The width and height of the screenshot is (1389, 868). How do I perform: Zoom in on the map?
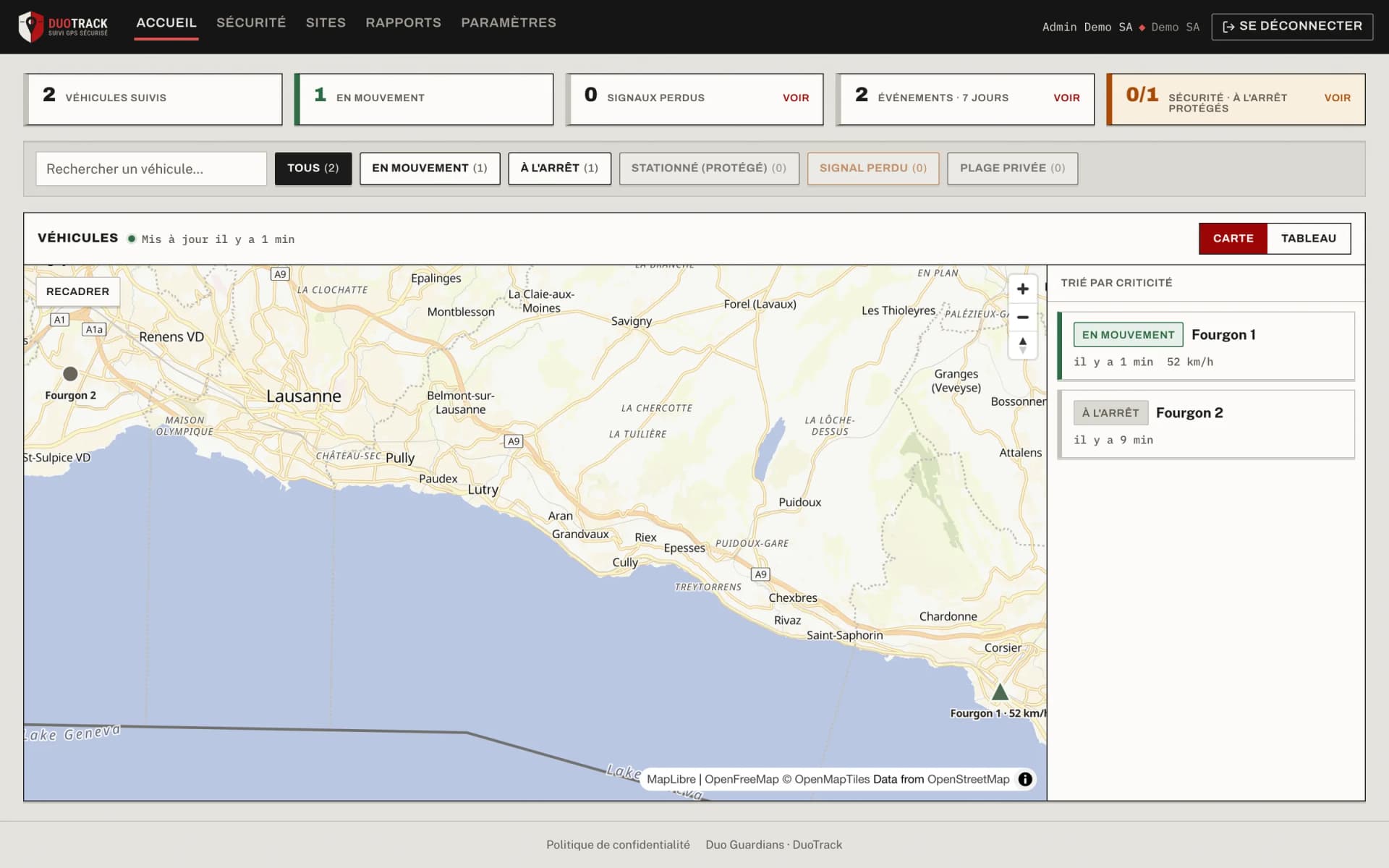(x=1022, y=289)
